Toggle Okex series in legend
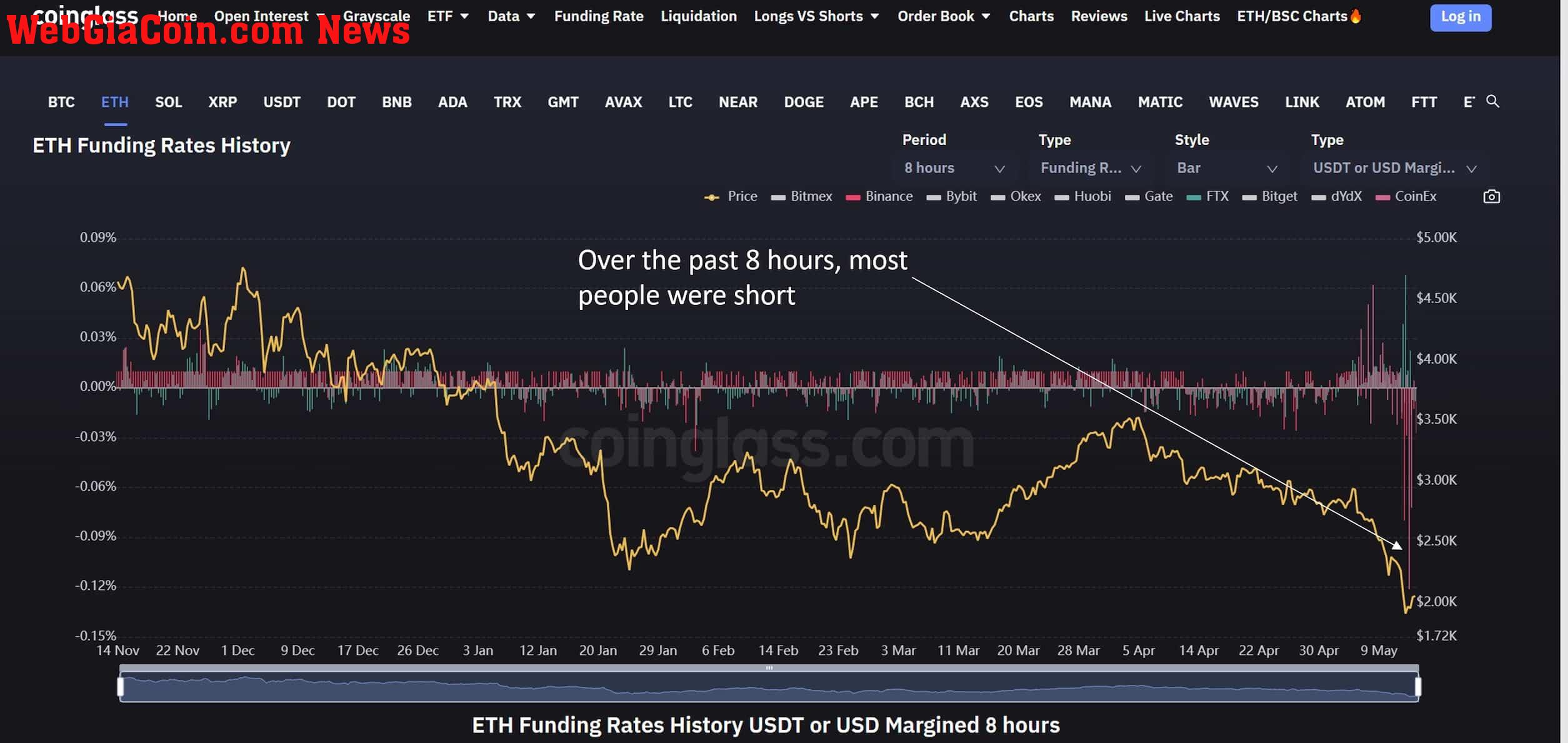Viewport: 1568px width, 743px height. pyautogui.click(x=1016, y=196)
